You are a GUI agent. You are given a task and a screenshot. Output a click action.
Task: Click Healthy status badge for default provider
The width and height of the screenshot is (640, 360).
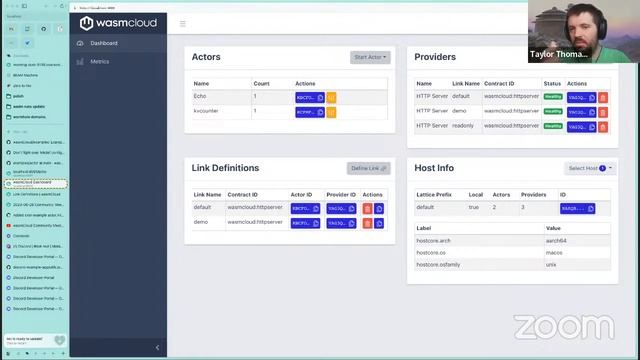click(553, 97)
